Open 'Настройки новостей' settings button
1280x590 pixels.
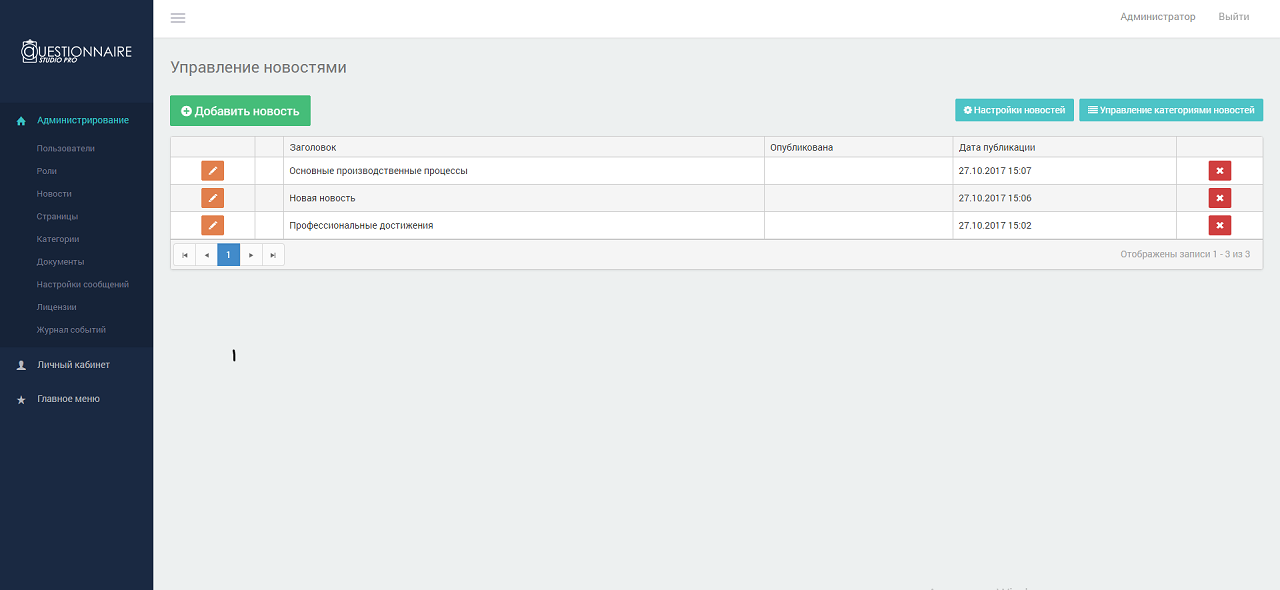coord(1014,110)
